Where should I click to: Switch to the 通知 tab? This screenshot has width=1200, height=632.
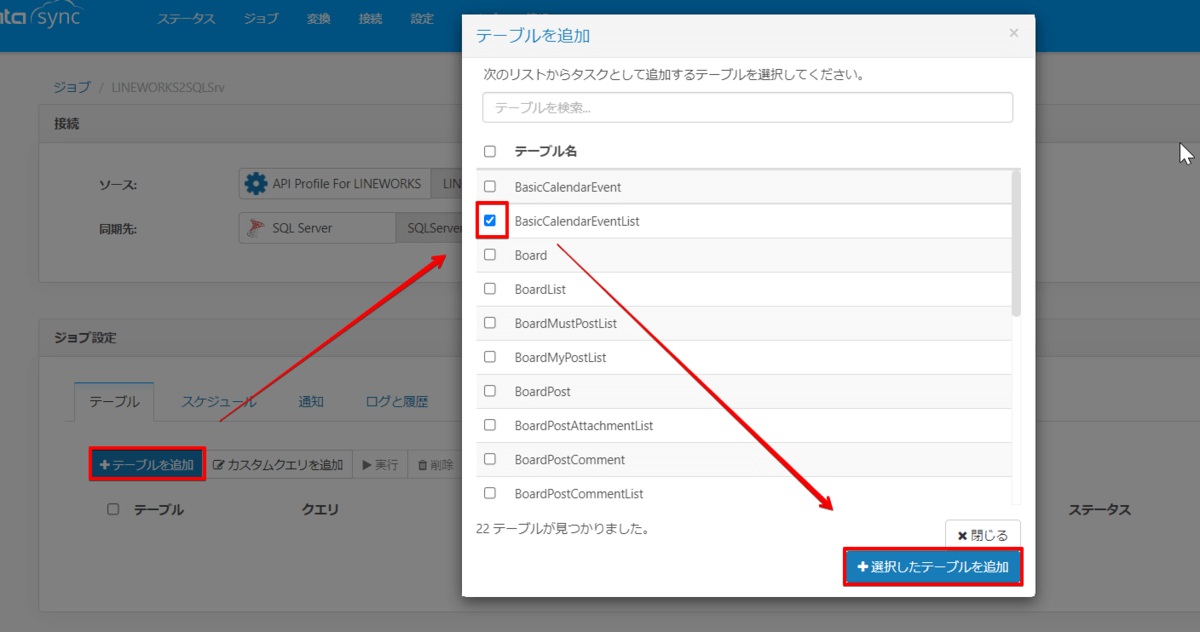pyautogui.click(x=311, y=402)
